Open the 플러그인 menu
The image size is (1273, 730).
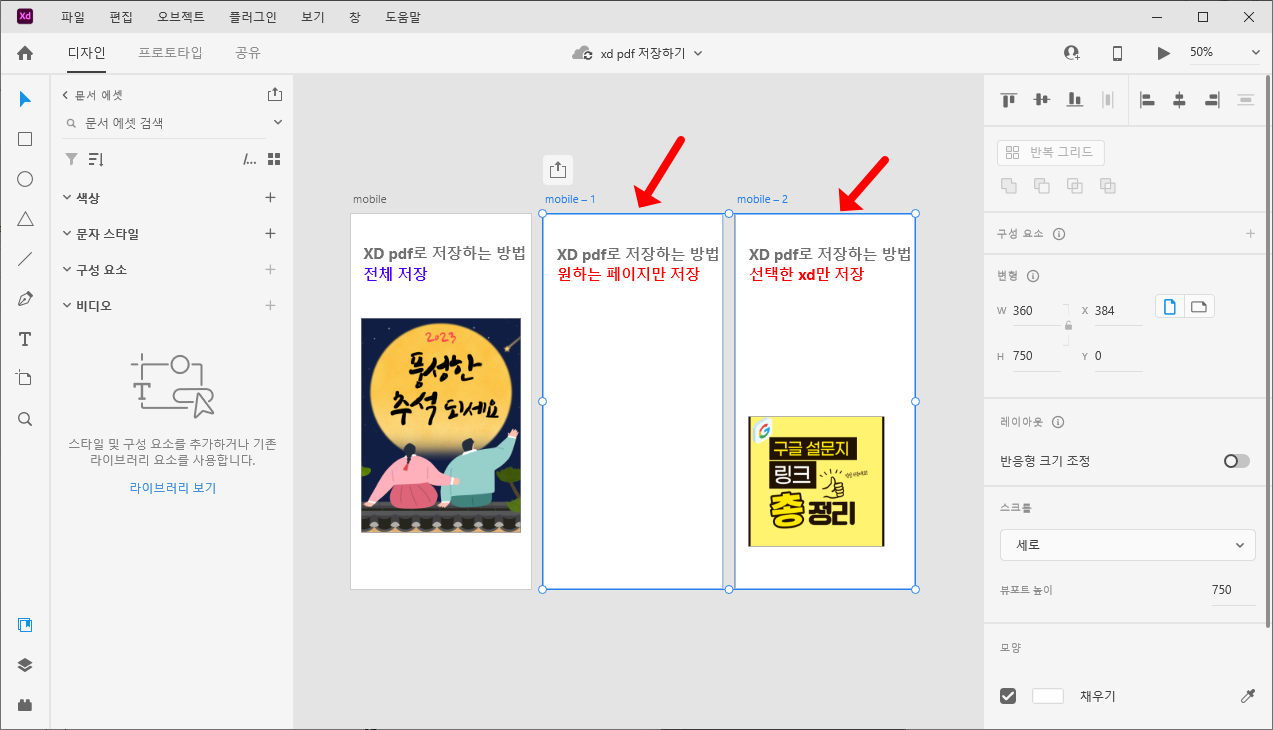pos(255,16)
